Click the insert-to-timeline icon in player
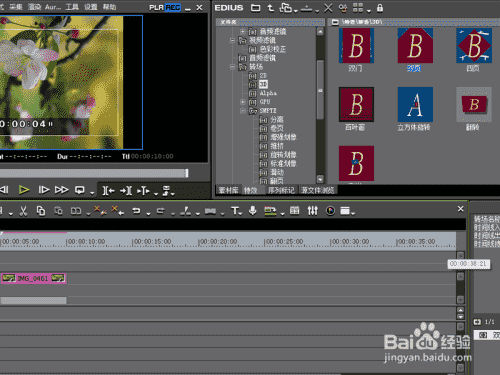500x375 pixels. 143,191
